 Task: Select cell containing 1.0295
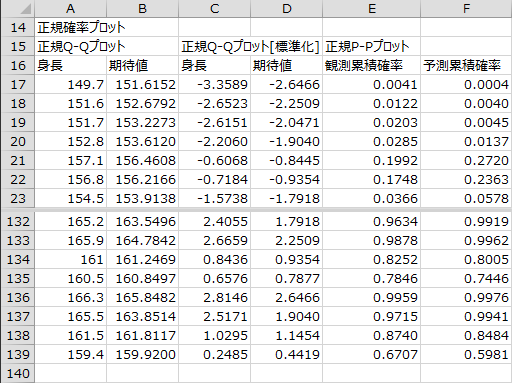tap(214, 335)
